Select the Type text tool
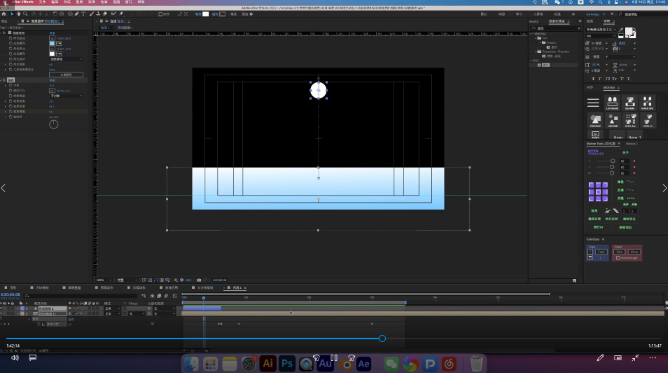 (84, 14)
